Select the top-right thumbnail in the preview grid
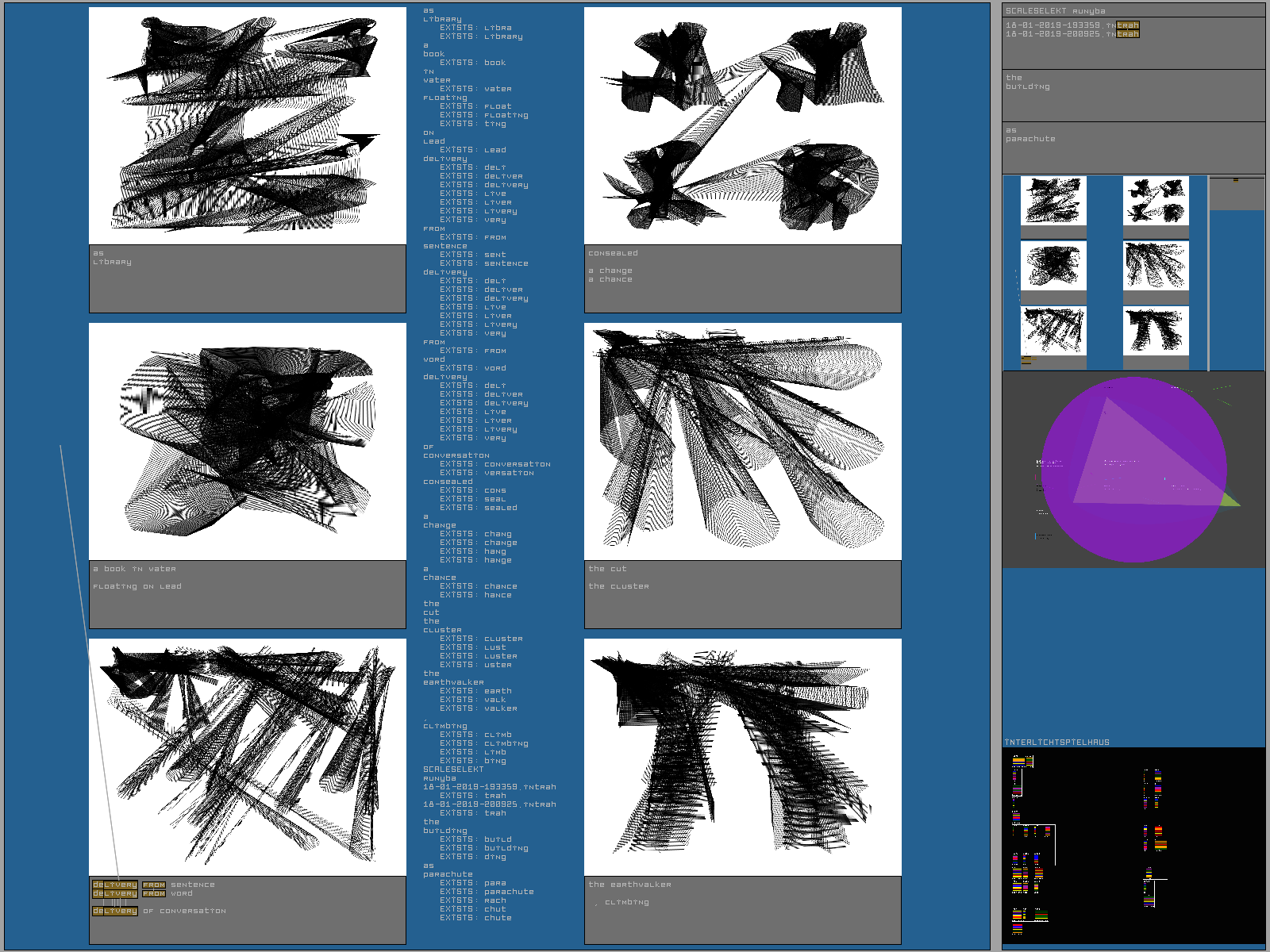This screenshot has width=1270, height=952. (x=1156, y=201)
